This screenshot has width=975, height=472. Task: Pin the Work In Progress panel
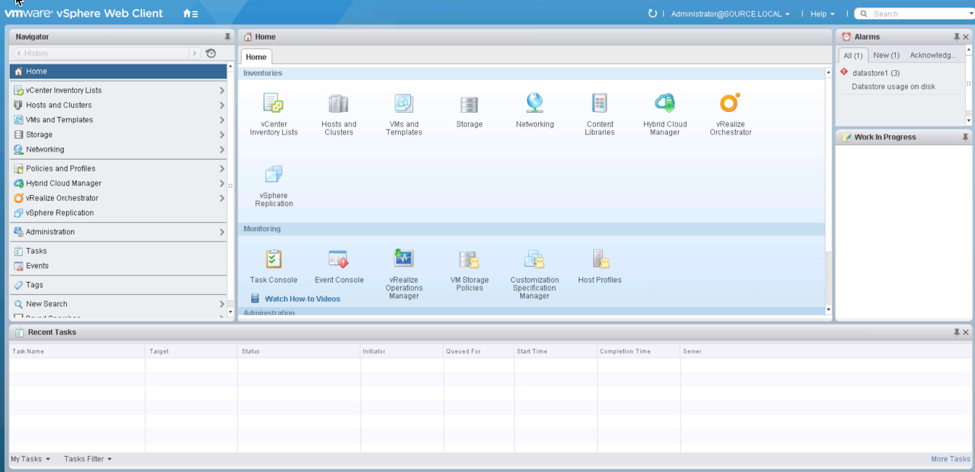tap(965, 137)
